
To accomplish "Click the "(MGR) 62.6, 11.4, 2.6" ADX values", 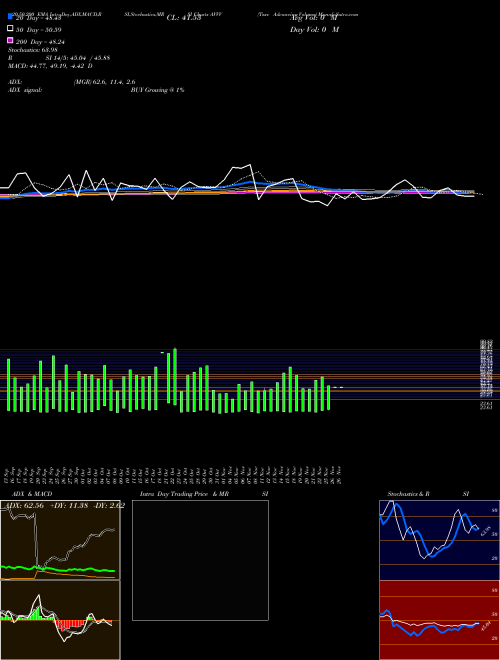I will [104, 82].
